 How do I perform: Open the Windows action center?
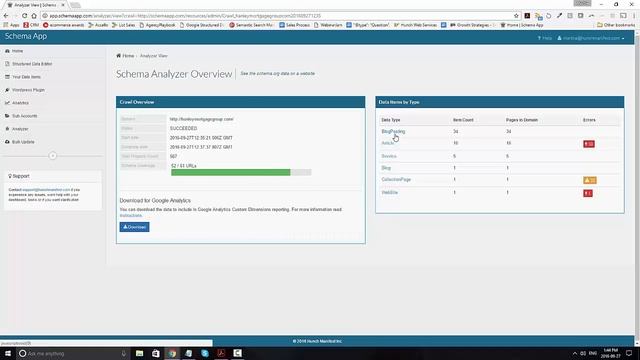[629, 353]
